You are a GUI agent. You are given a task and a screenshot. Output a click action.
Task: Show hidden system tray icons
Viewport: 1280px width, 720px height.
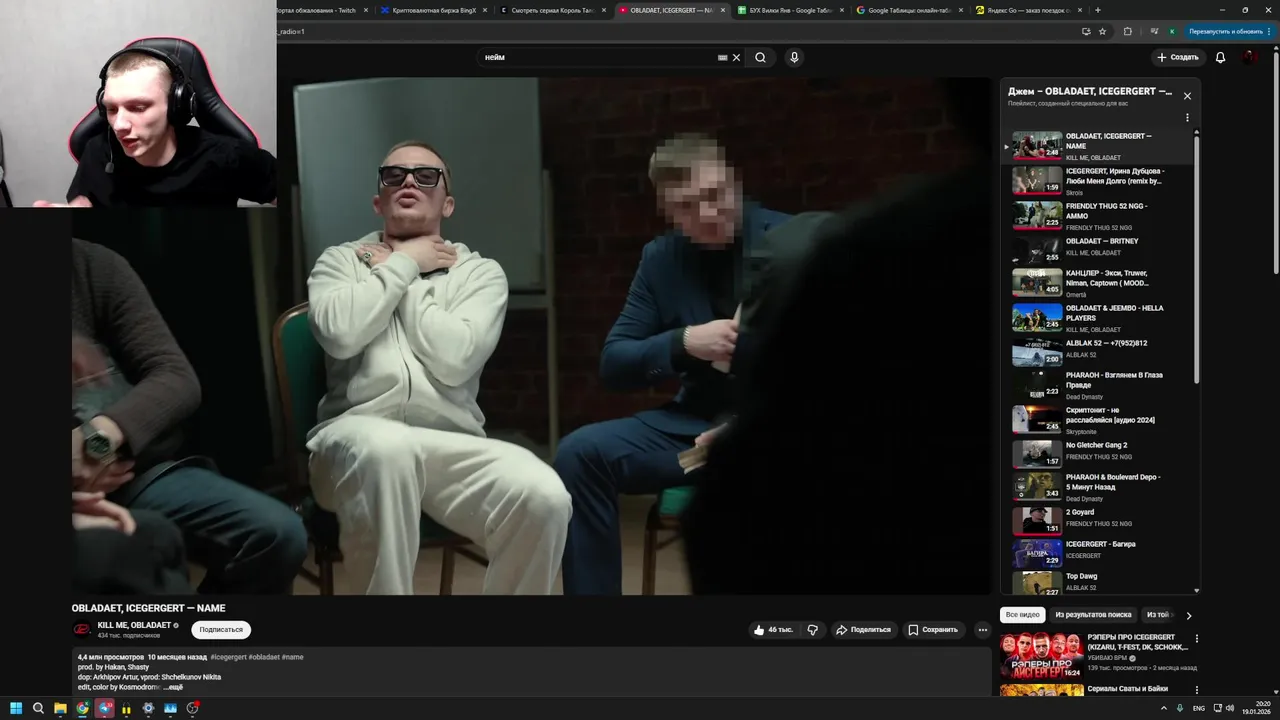click(1166, 708)
